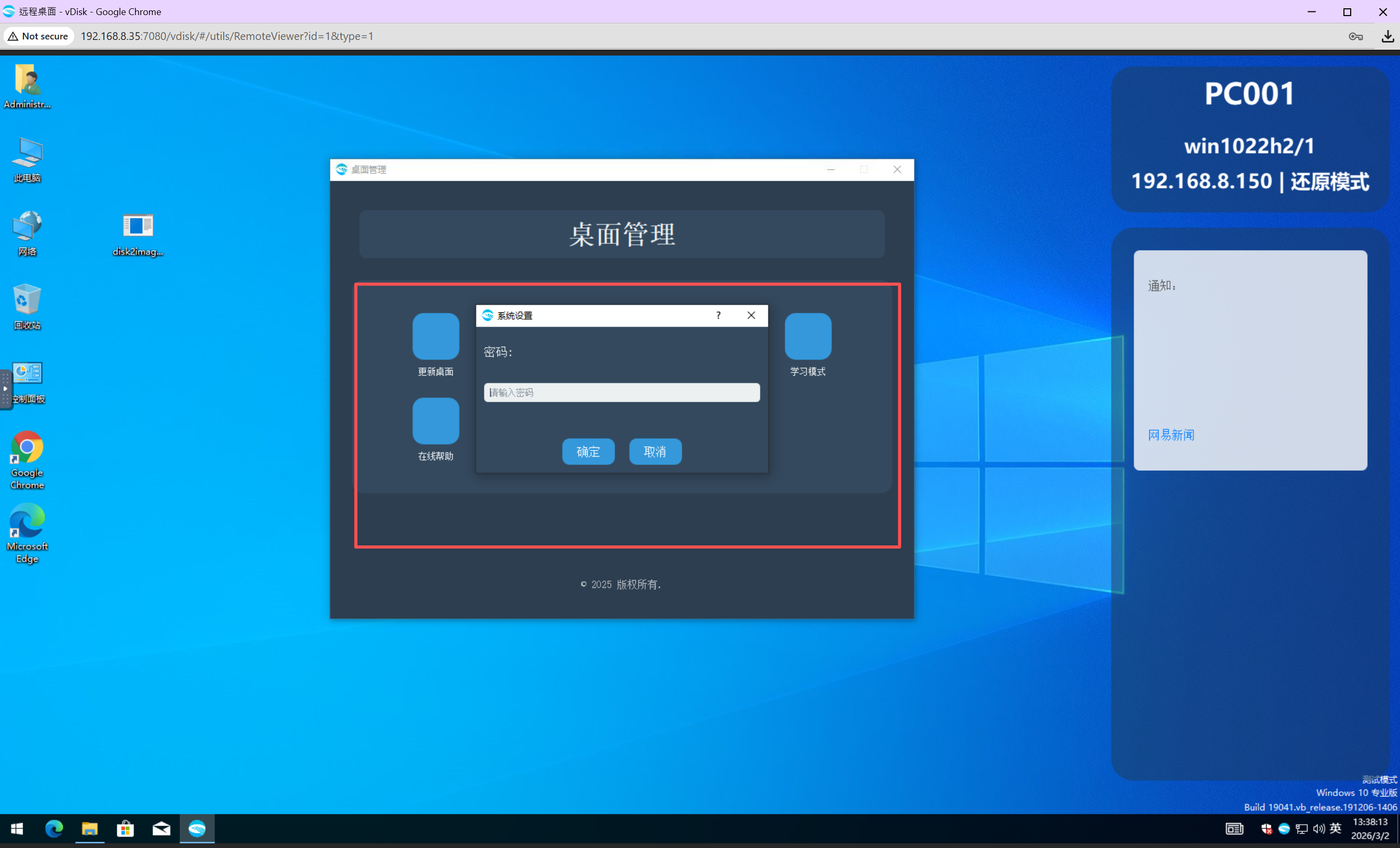The width and height of the screenshot is (1400, 848).
Task: Open the 网易新闻 link
Action: click(1171, 435)
